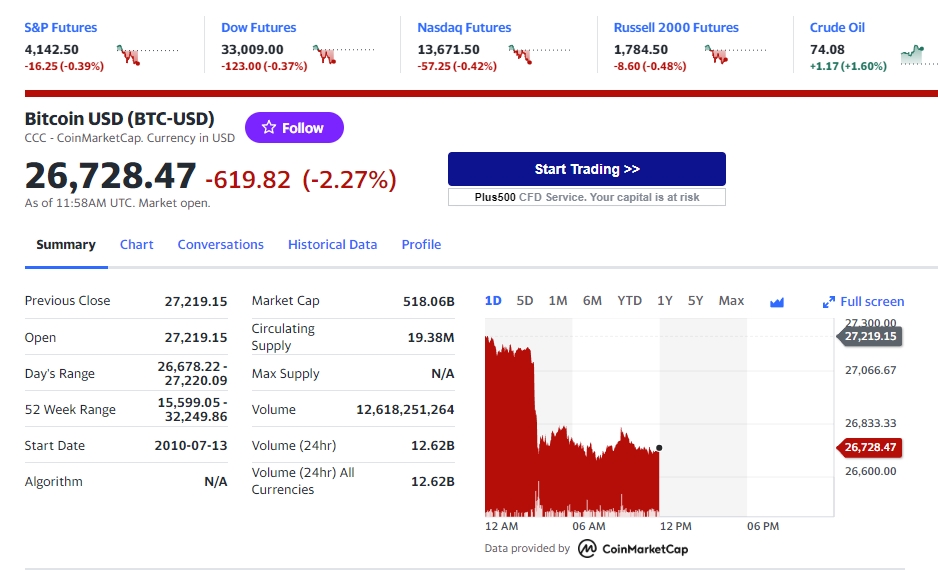Click the Volume (24hr) All Currencies label
938x570 pixels.
(303, 481)
